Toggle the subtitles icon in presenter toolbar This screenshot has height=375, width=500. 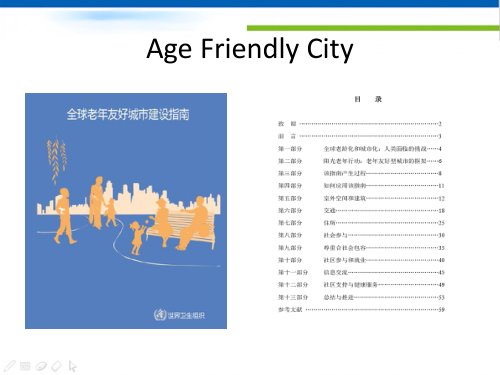coord(25,366)
